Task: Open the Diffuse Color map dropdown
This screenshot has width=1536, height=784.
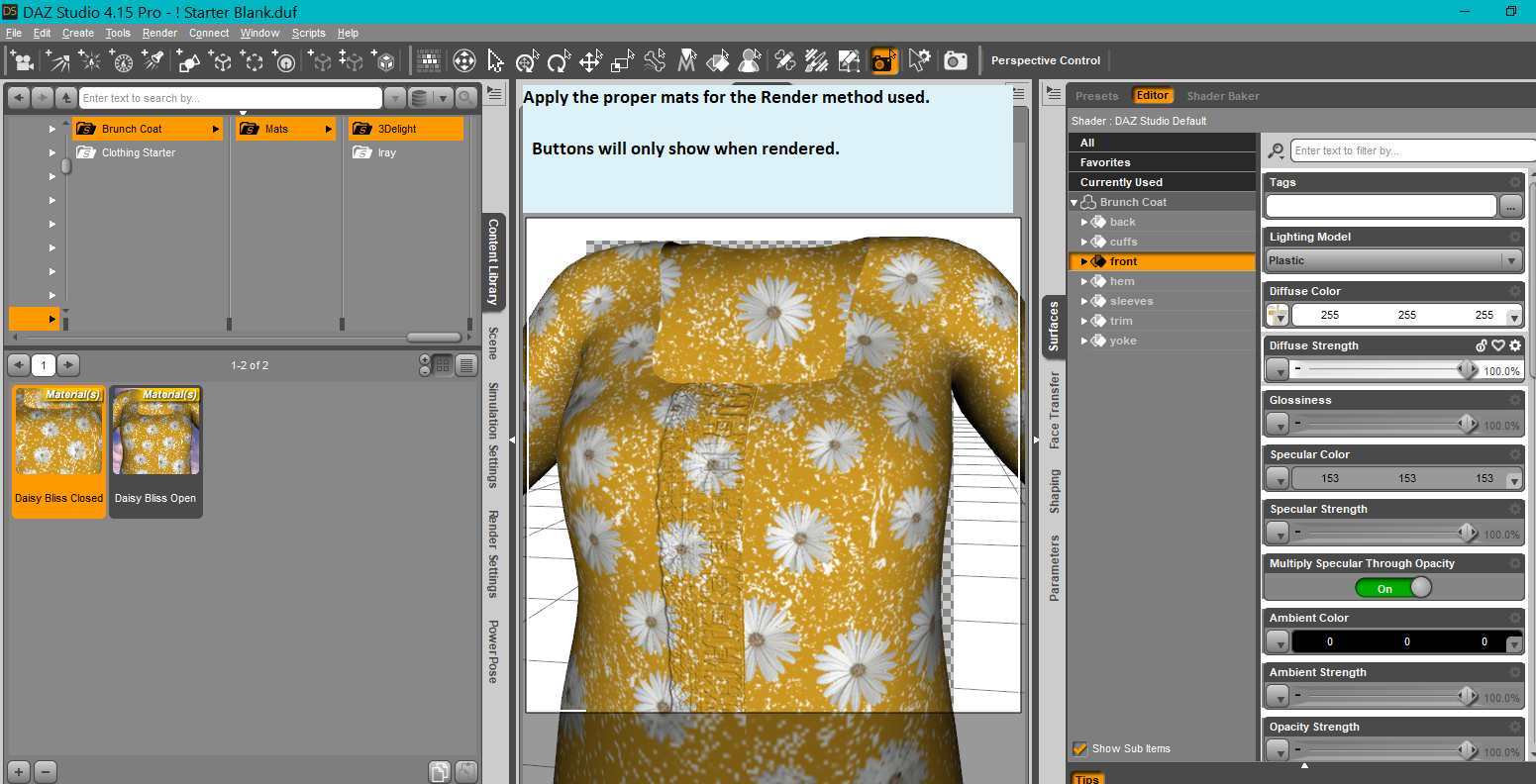Action: pos(1278,315)
